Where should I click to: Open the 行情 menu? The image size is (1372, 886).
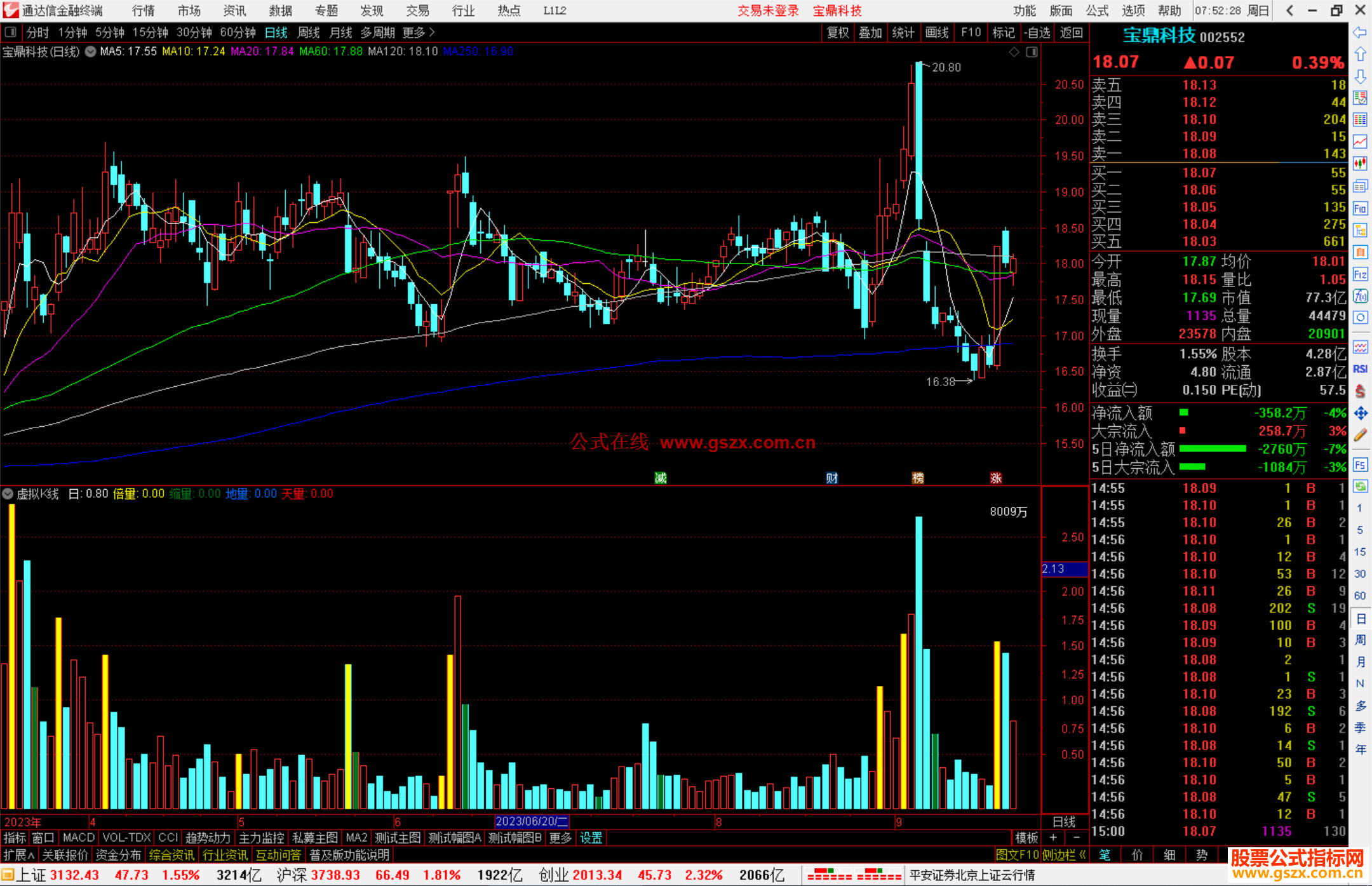pyautogui.click(x=143, y=11)
